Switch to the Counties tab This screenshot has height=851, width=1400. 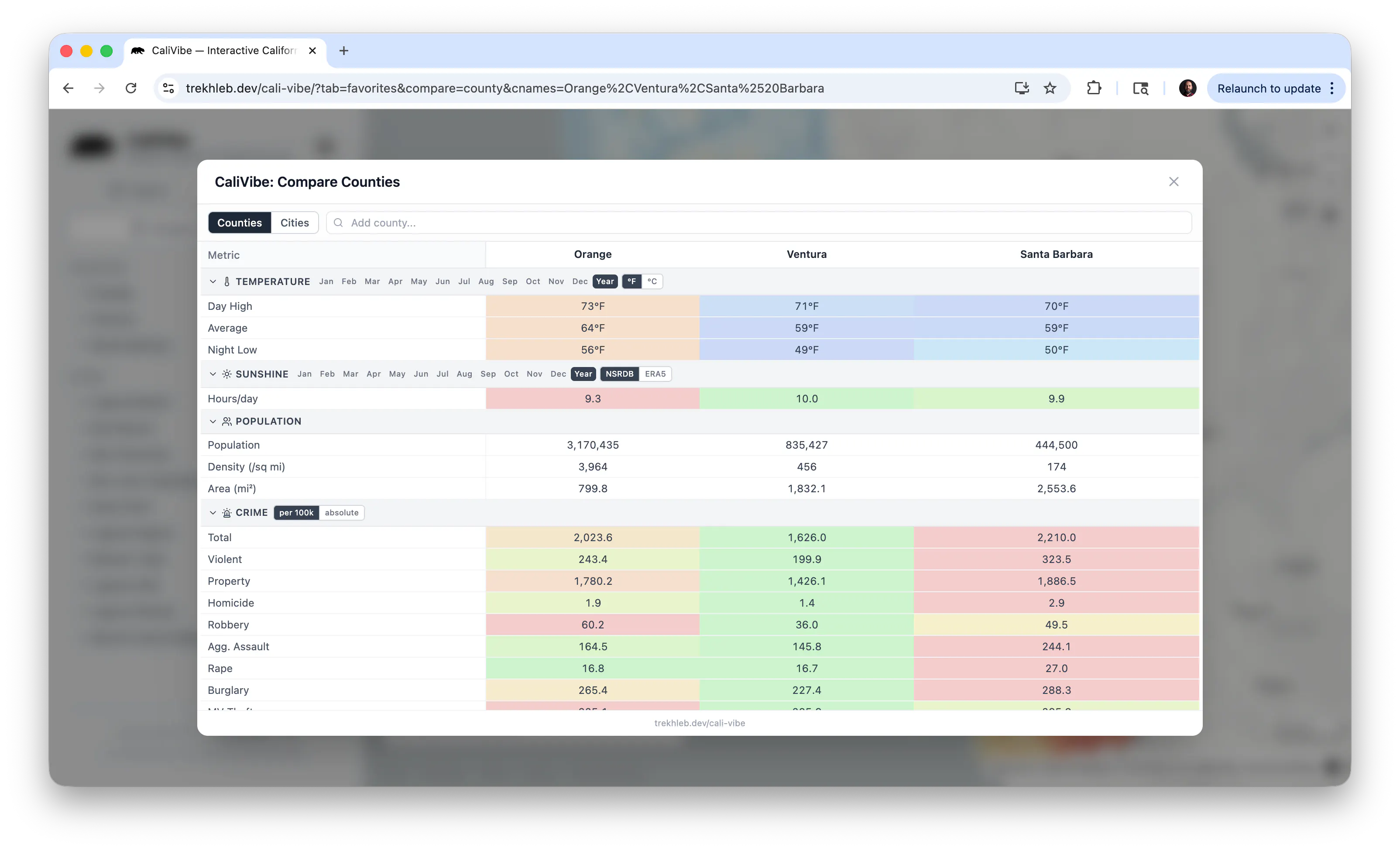click(x=239, y=223)
